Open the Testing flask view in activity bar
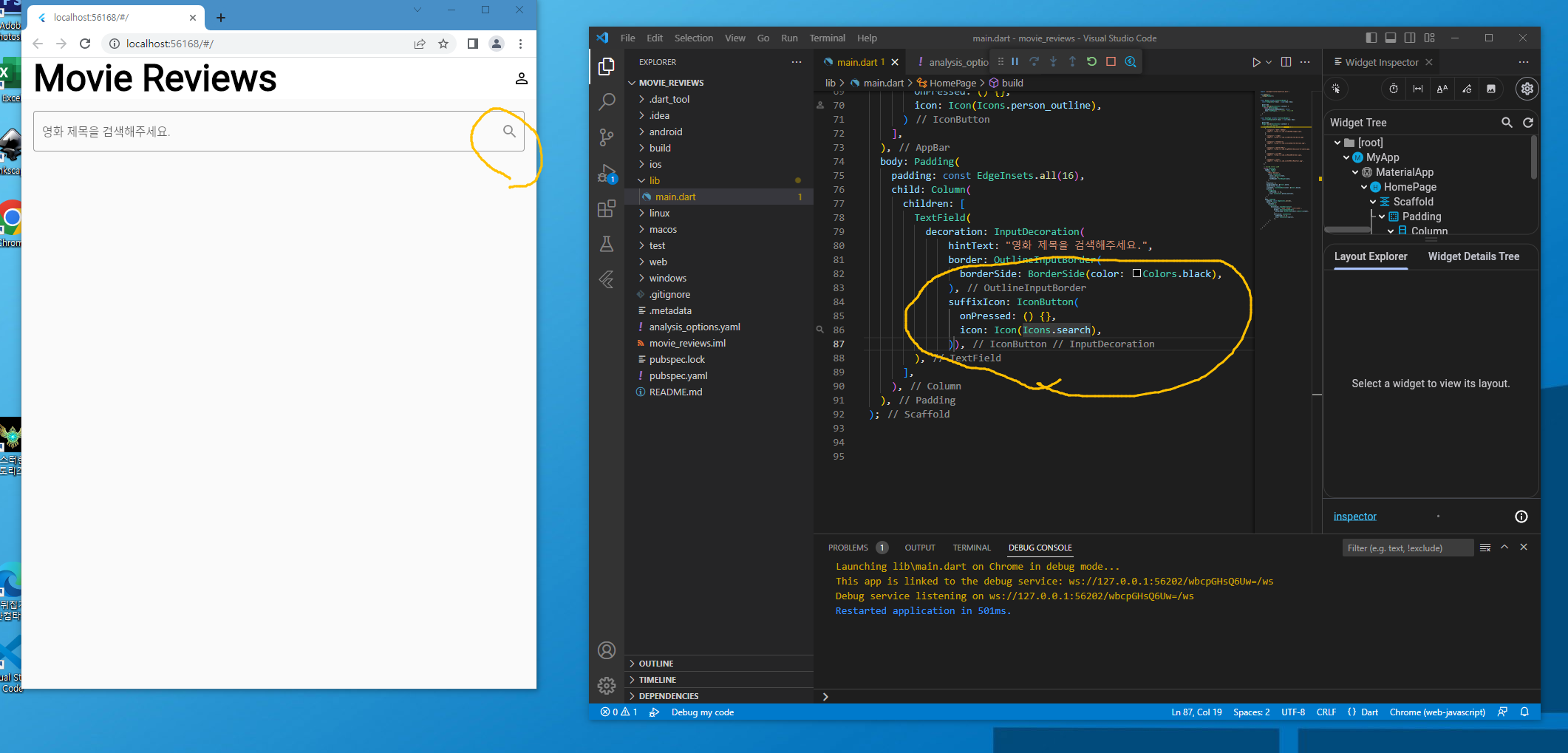 pyautogui.click(x=607, y=244)
